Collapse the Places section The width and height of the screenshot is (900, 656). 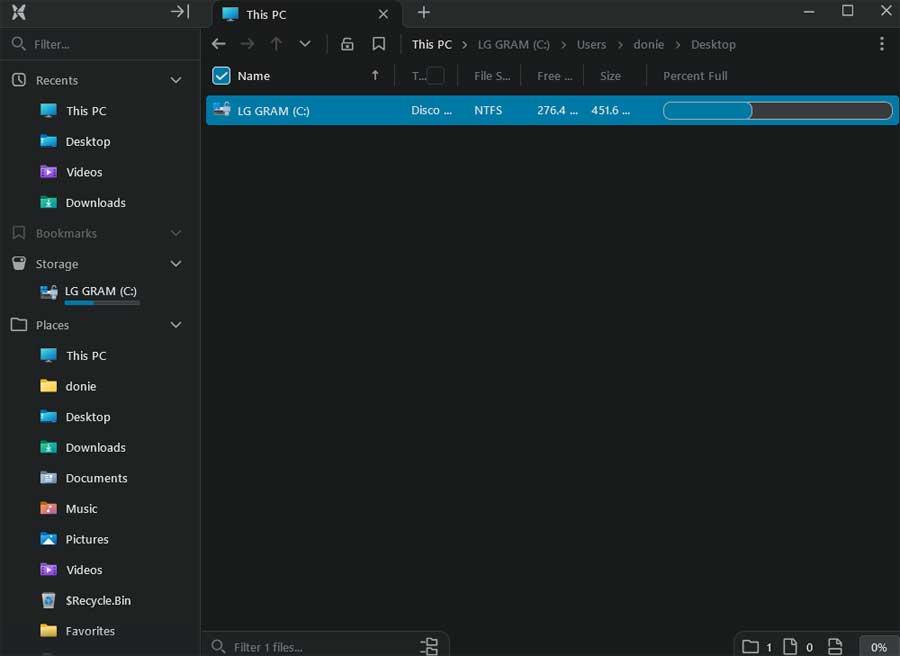(x=176, y=325)
